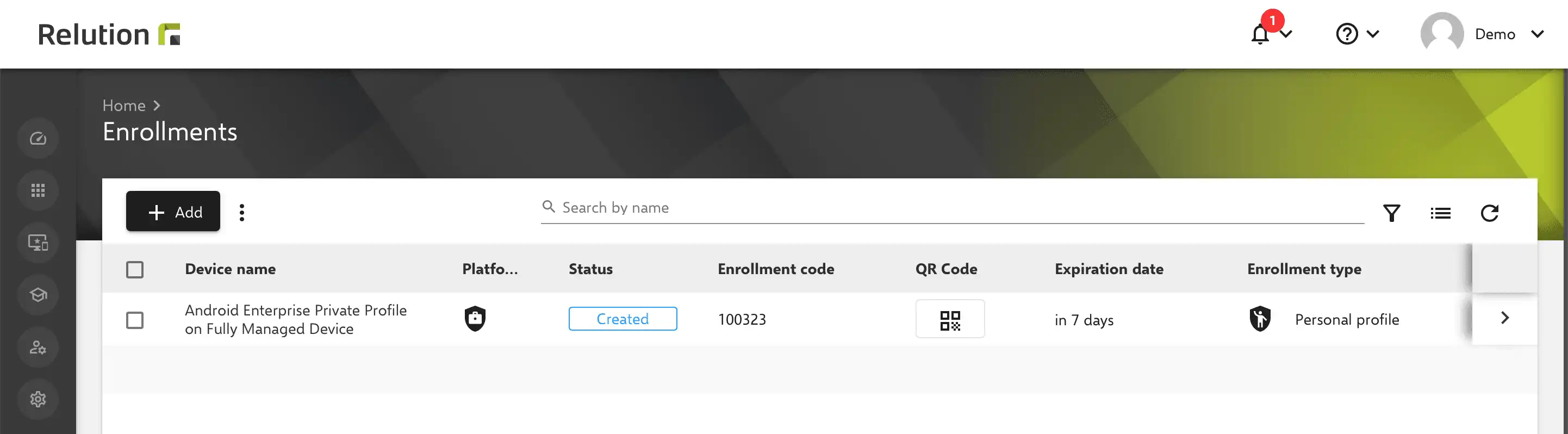Click enrollment code 100323

tap(742, 320)
